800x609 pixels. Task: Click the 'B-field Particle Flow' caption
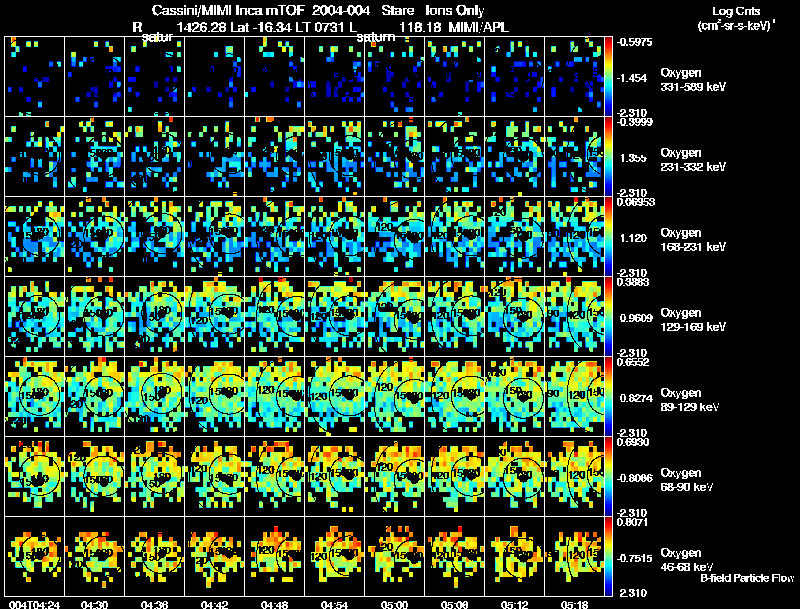coord(747,578)
